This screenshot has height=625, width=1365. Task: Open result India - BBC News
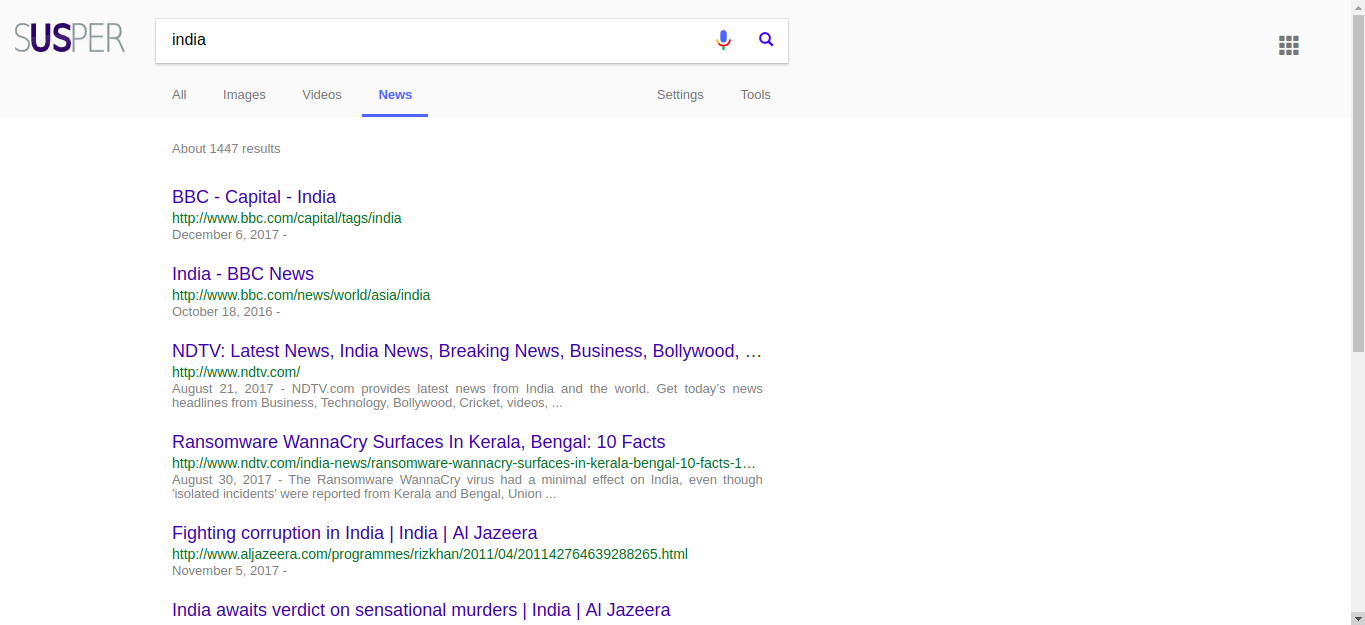(x=243, y=274)
